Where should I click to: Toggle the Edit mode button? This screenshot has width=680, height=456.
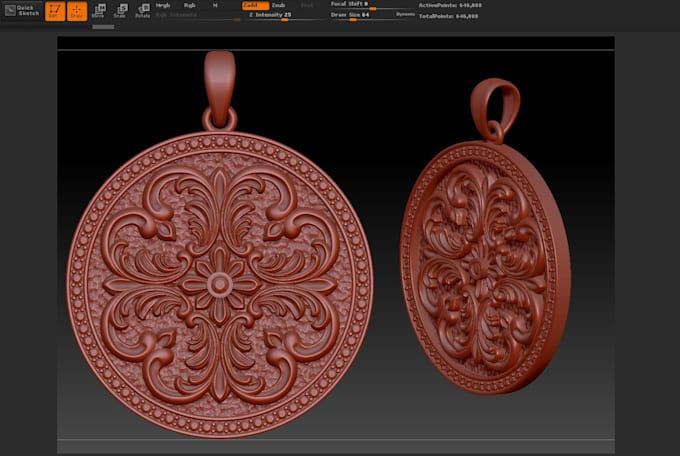point(55,11)
